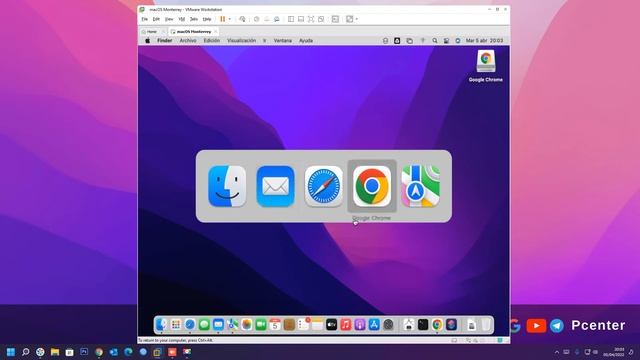Open the Trash in the macOS dock
The image size is (640, 360).
485,325
